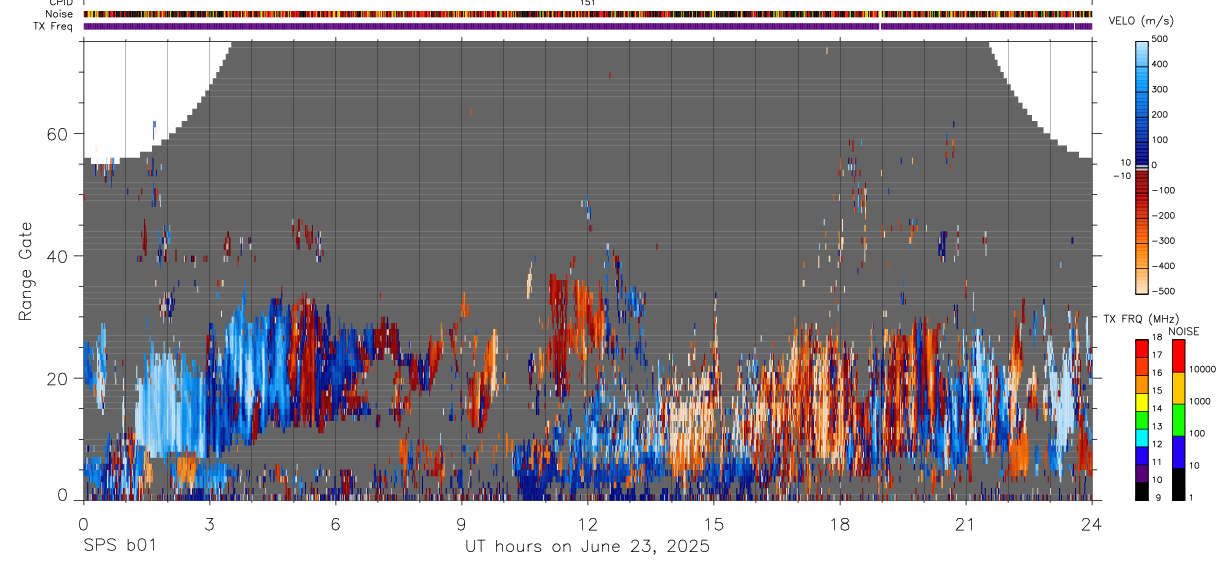Click the 'SPS b01' radar beam label

pos(119,547)
